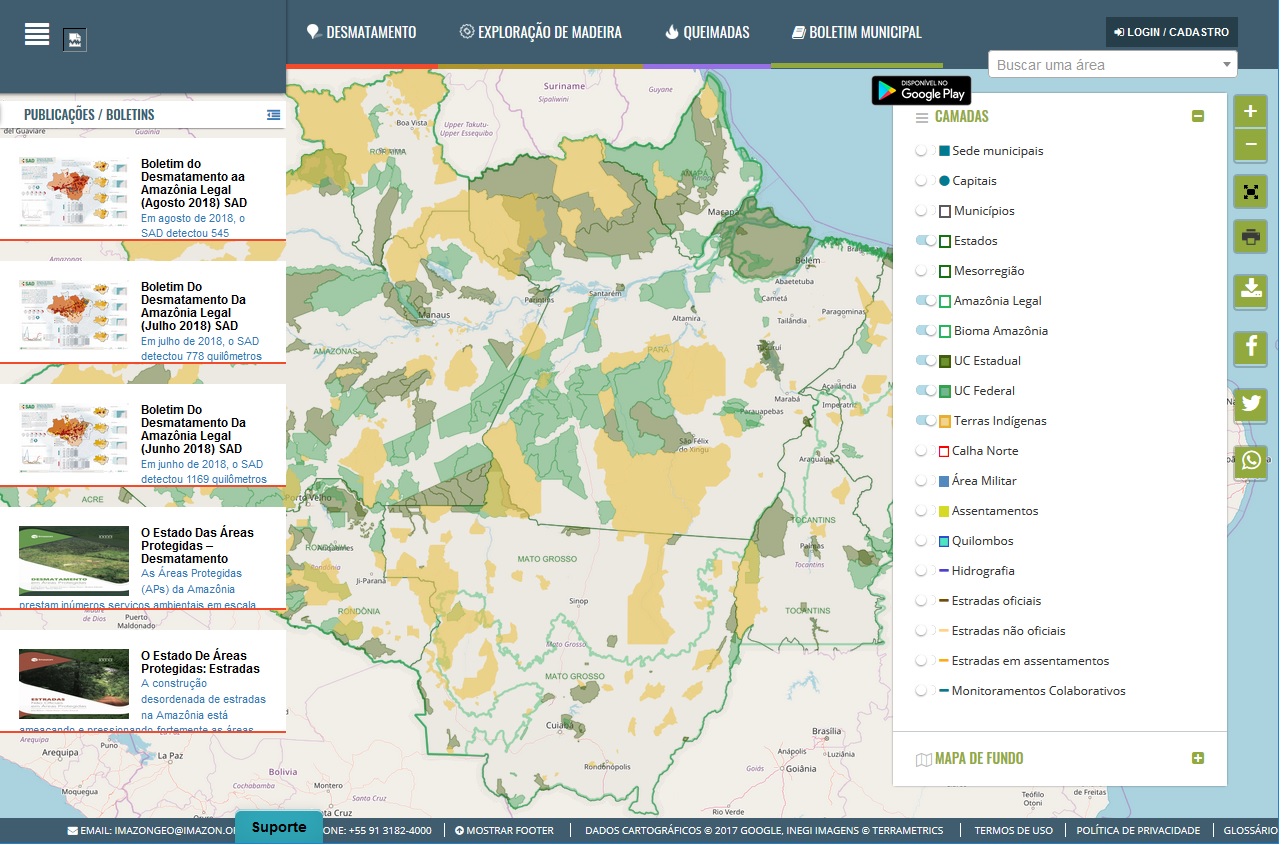
Task: Disable the Terras Indígenas layer
Action: click(925, 421)
